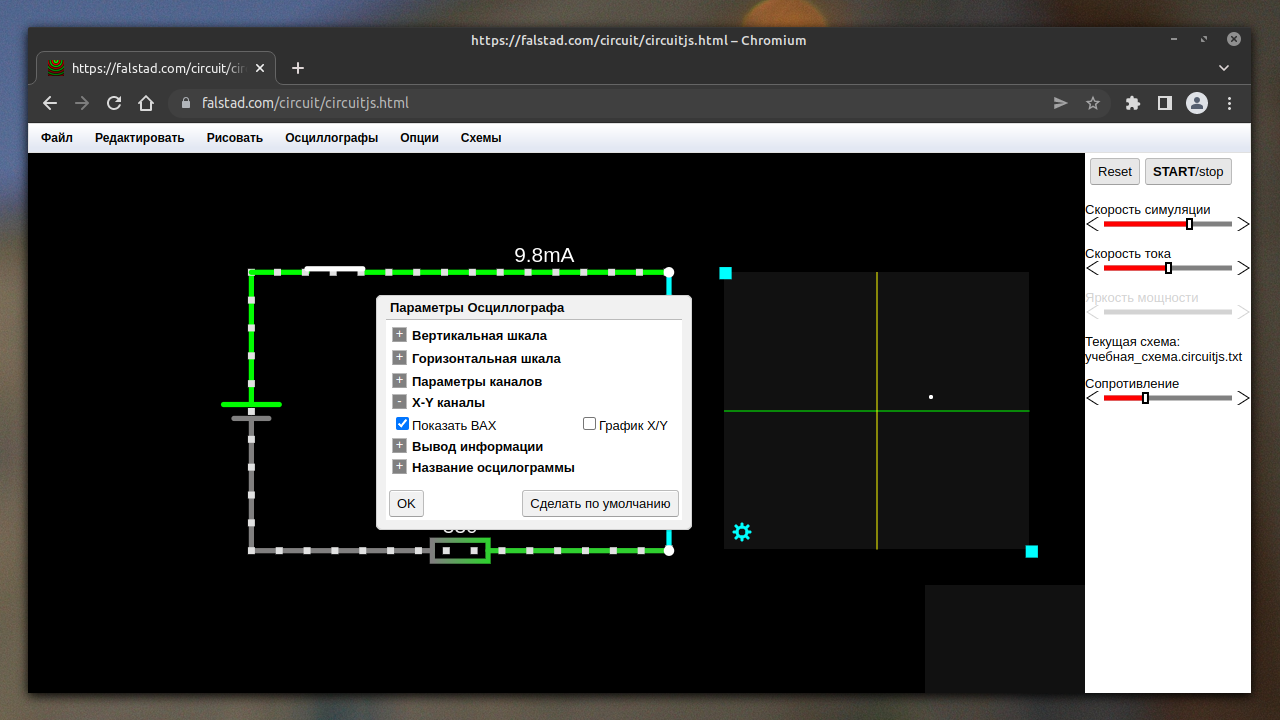Go to the browser home page icon
1280x720 pixels.
pos(146,103)
